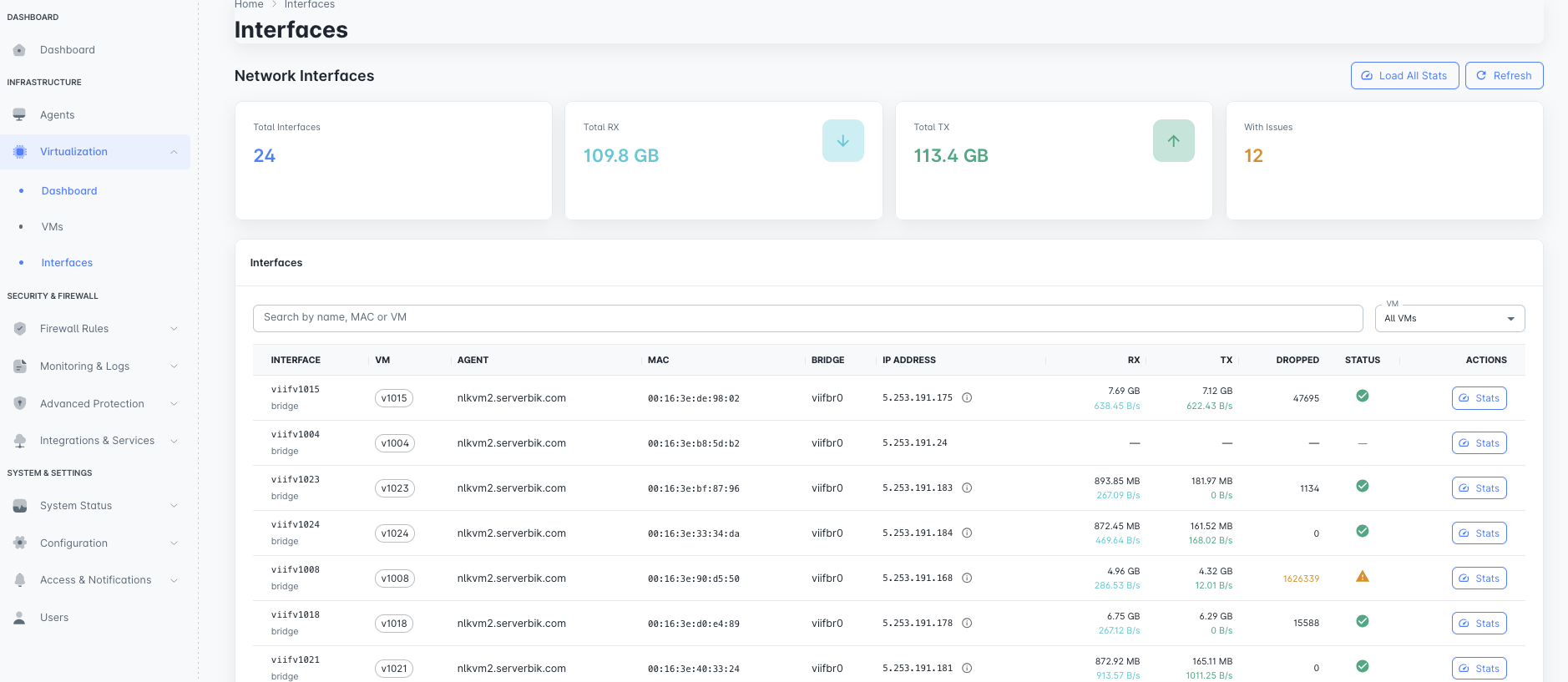
Task: Click the Monitoring & Logs document icon
Action: (19, 366)
